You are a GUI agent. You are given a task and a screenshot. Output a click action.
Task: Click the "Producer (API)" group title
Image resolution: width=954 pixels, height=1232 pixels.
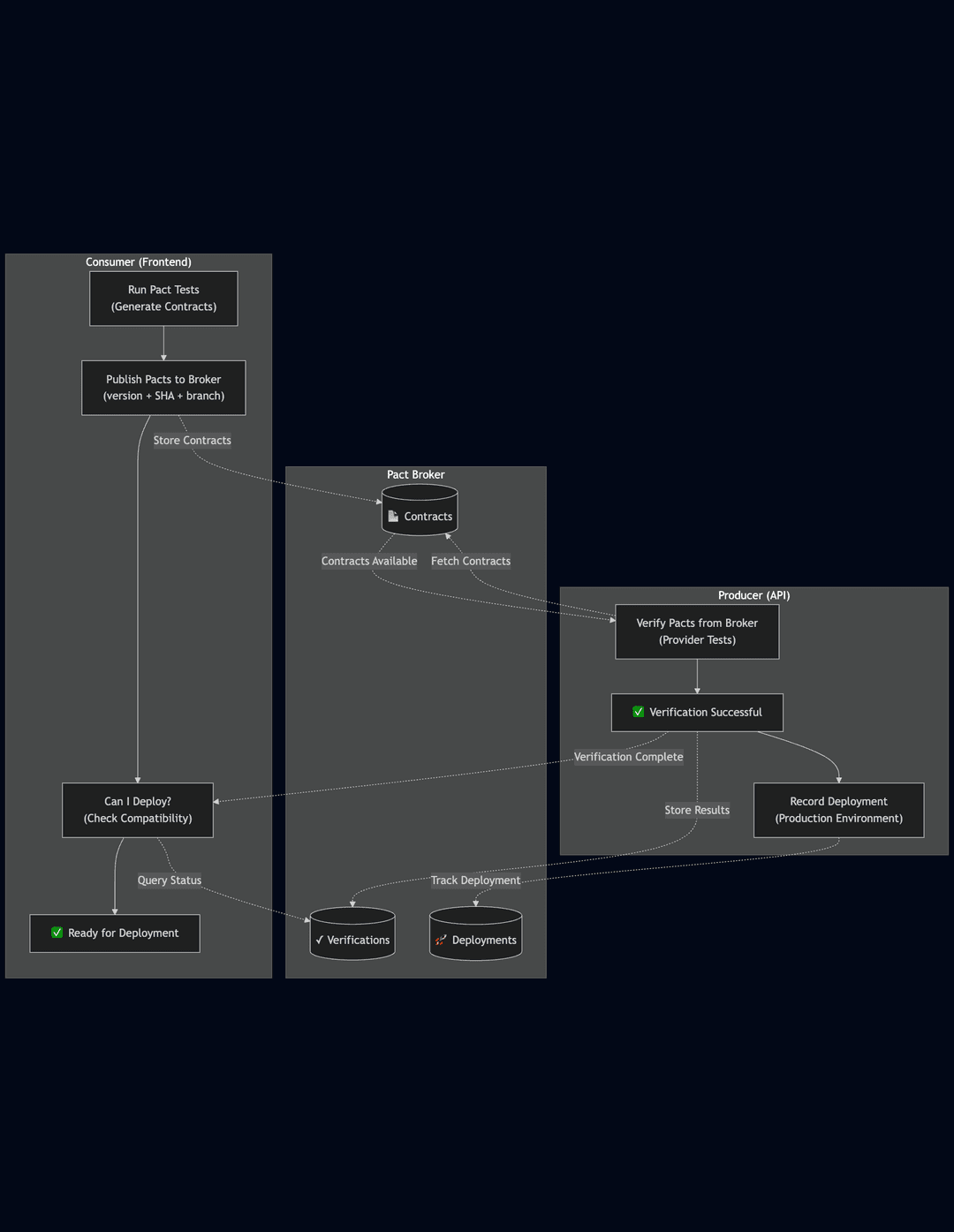coord(754,595)
